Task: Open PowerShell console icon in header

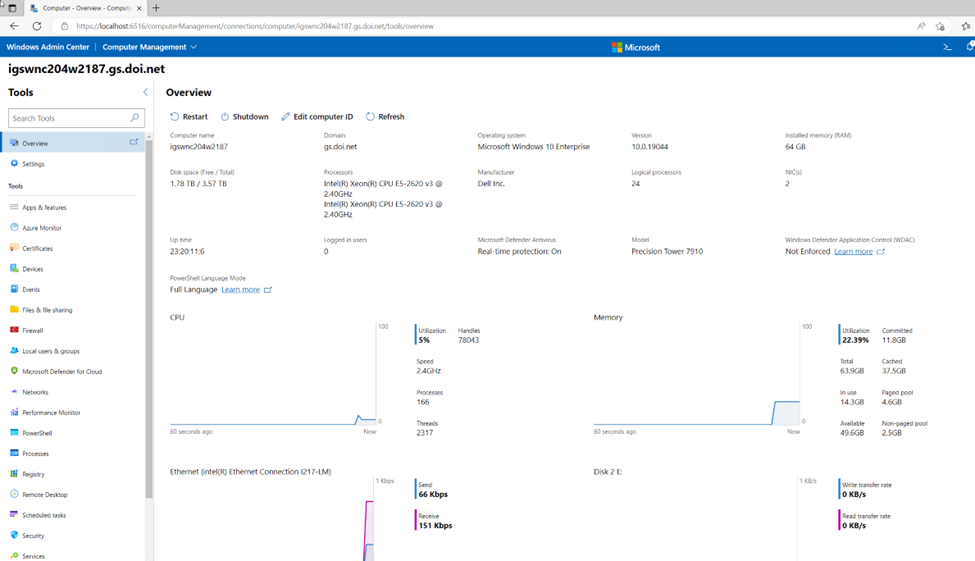Action: pos(947,47)
